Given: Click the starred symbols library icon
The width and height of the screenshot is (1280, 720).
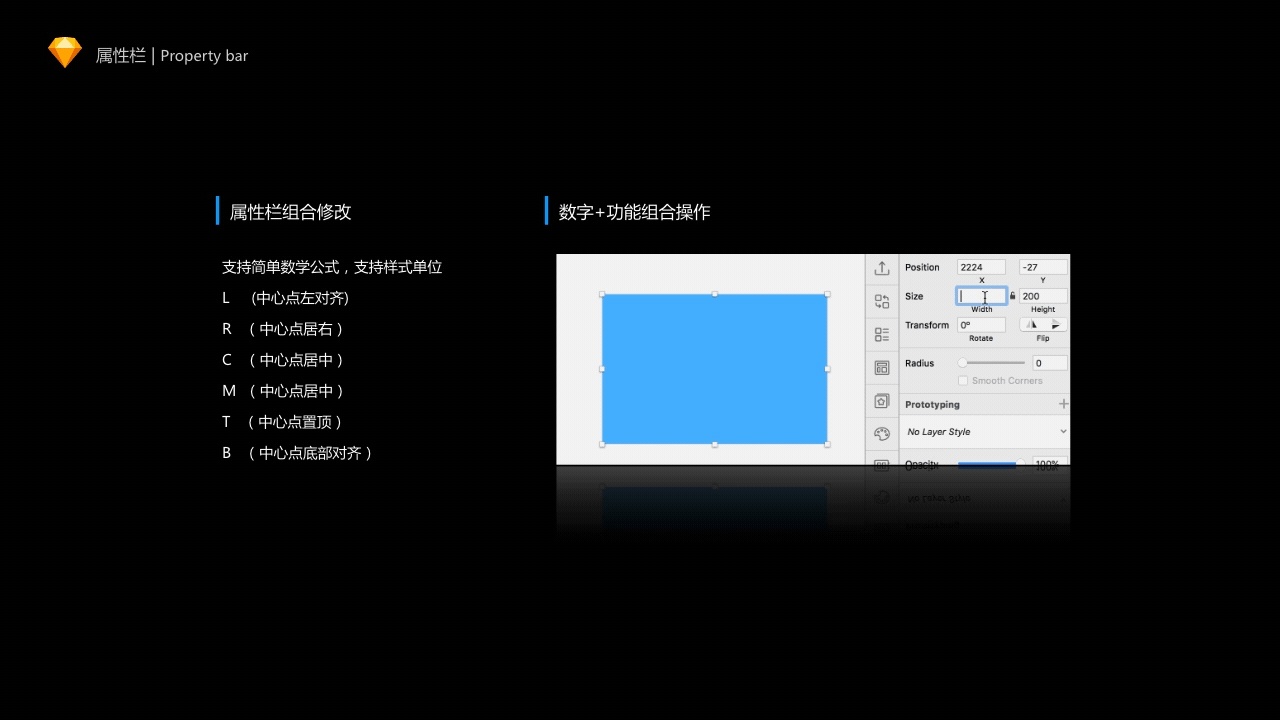Looking at the screenshot, I should (x=882, y=401).
